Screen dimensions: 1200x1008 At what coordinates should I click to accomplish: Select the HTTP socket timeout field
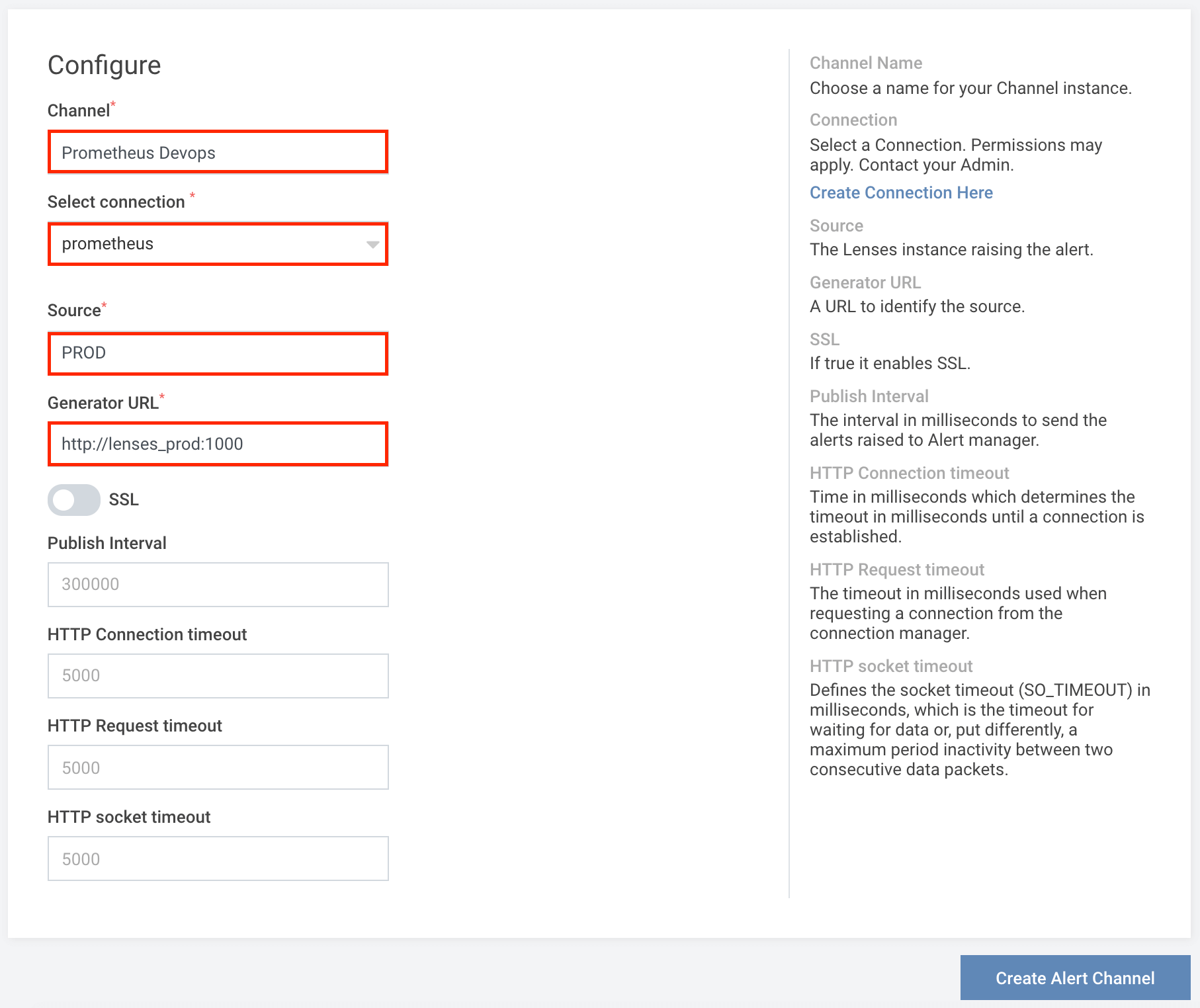[218, 859]
